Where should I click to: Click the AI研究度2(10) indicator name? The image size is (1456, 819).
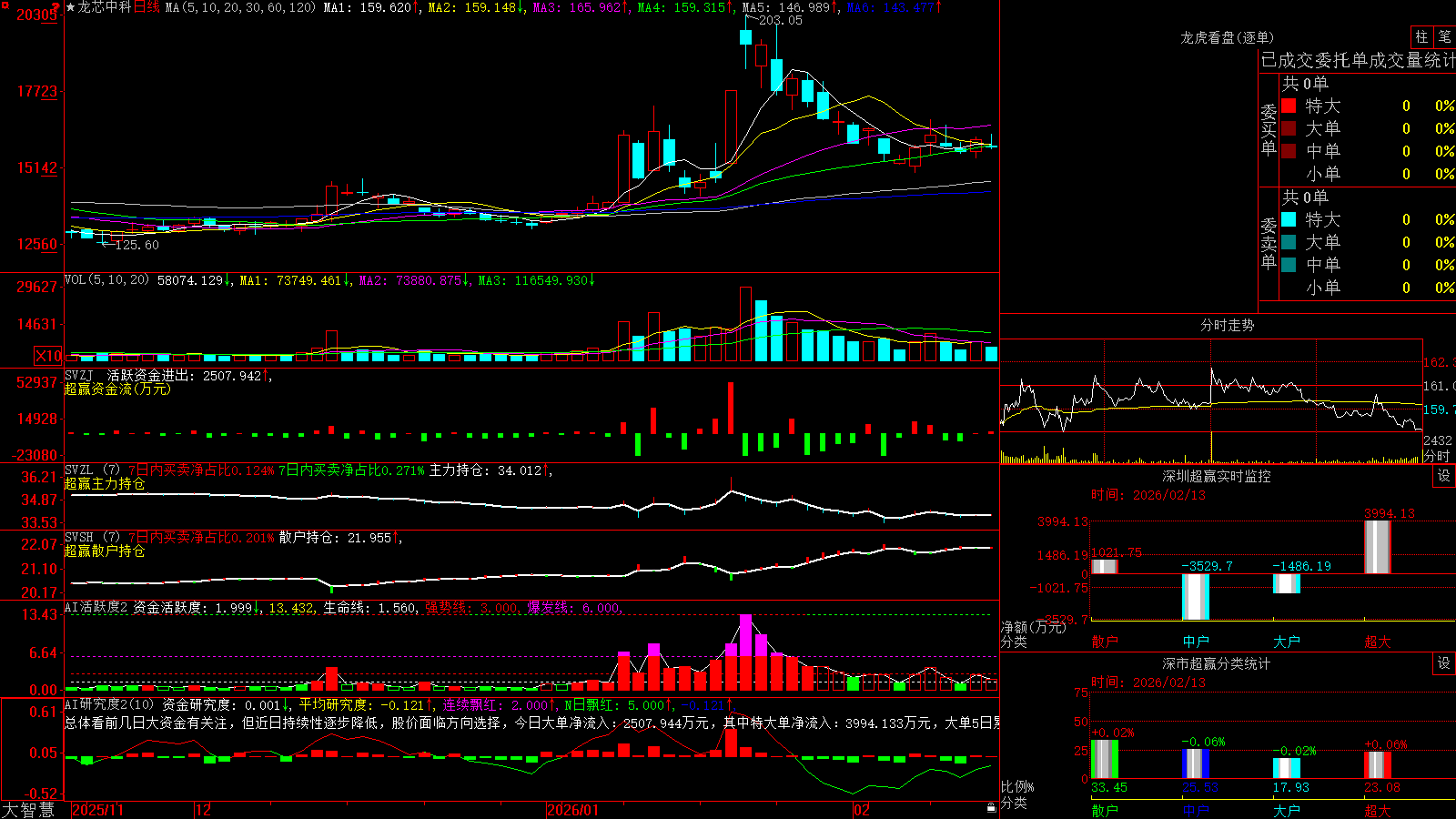[110, 704]
